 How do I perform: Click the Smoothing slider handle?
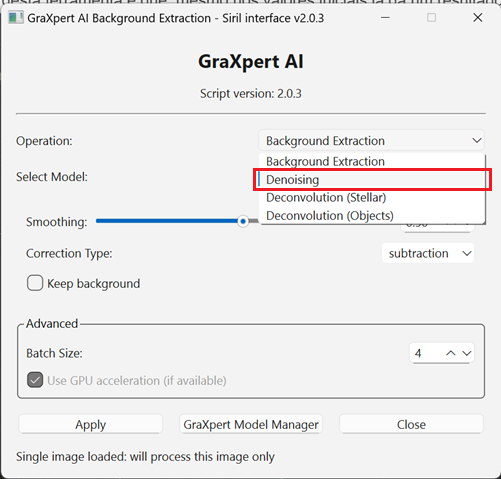243,221
